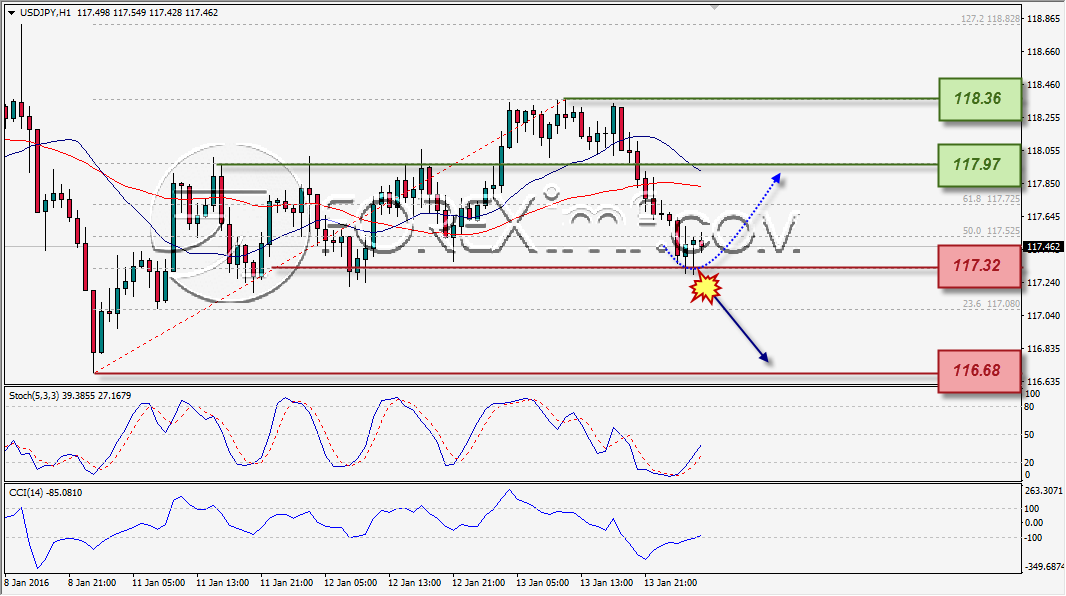Select the Stochastic scale value 20
Viewport: 1066px width, 596px height.
pos(1029,463)
